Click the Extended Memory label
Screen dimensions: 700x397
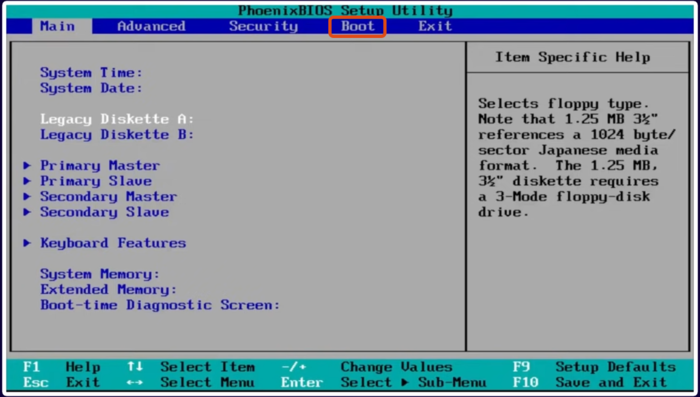[108, 289]
